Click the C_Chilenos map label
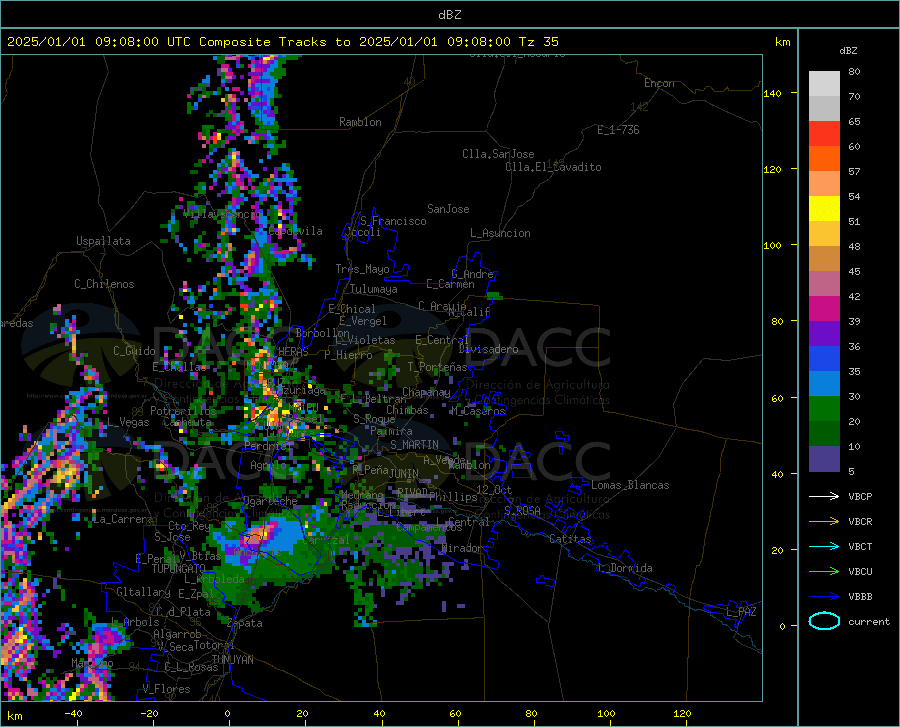 pyautogui.click(x=104, y=284)
